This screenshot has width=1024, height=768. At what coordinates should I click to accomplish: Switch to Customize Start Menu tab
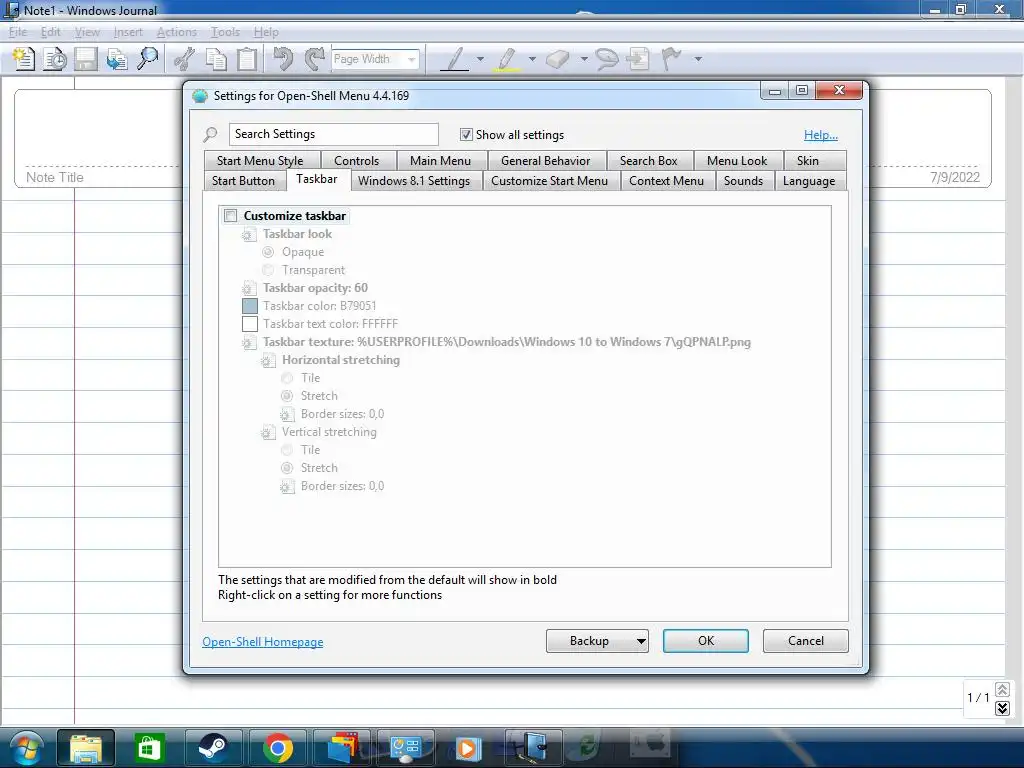coord(549,181)
